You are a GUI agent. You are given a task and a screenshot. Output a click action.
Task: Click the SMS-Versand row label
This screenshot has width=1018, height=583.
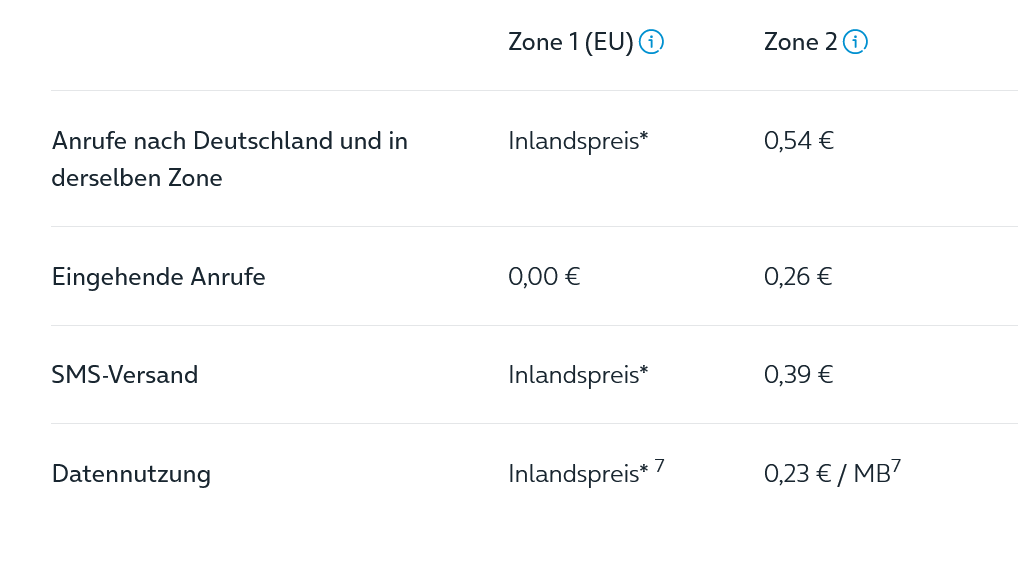125,375
